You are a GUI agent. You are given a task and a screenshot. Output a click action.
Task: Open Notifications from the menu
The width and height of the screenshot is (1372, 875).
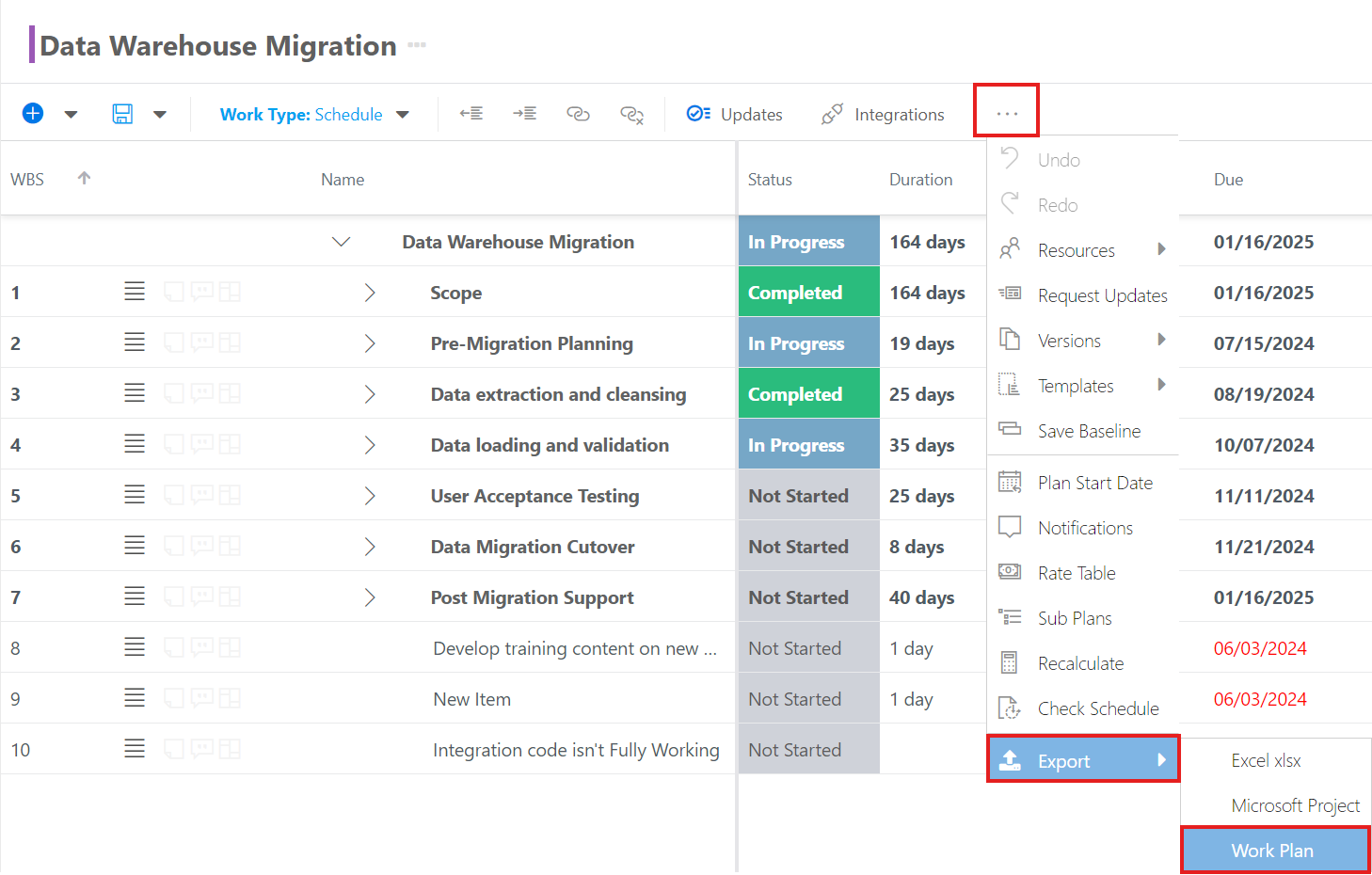pos(1082,528)
